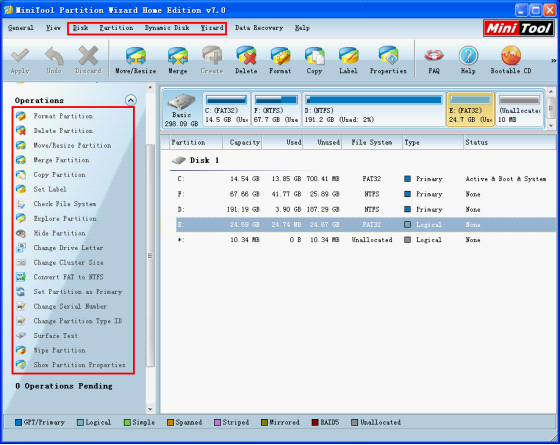The height and width of the screenshot is (445, 560).
Task: Click the Create toolbar icon
Action: point(212,60)
